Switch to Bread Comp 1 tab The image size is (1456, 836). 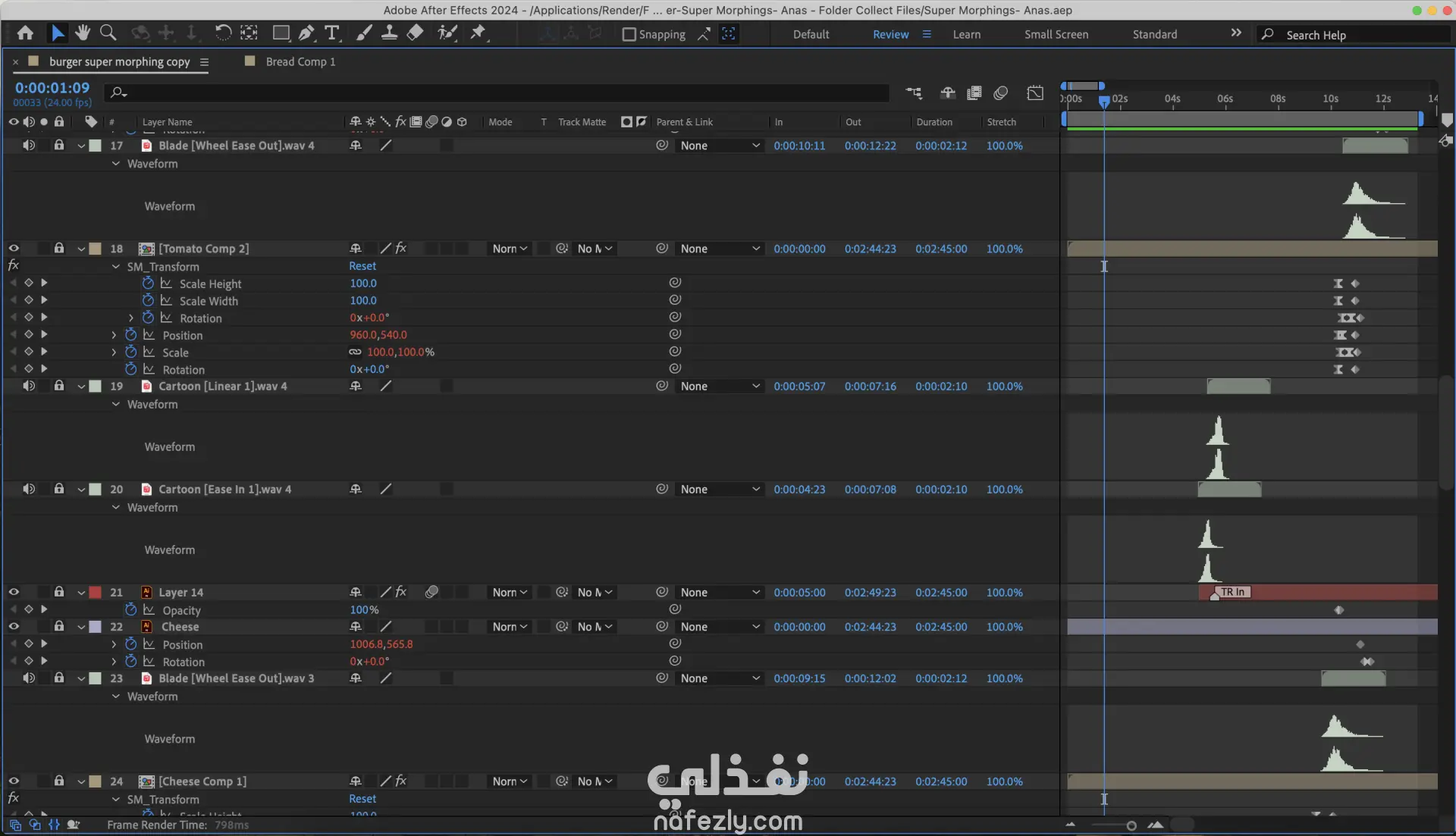click(x=300, y=61)
